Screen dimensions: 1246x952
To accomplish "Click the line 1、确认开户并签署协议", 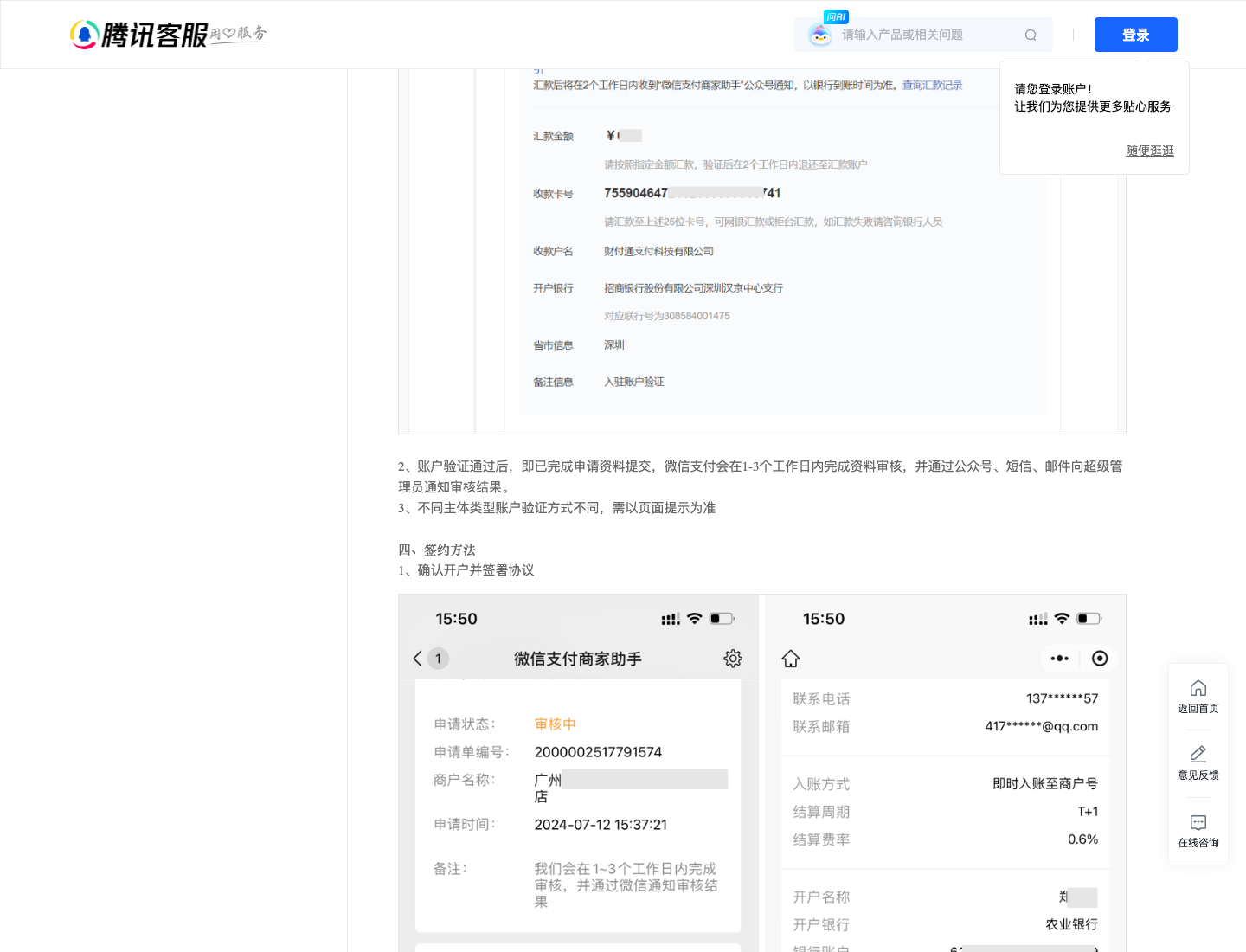I will click(466, 570).
